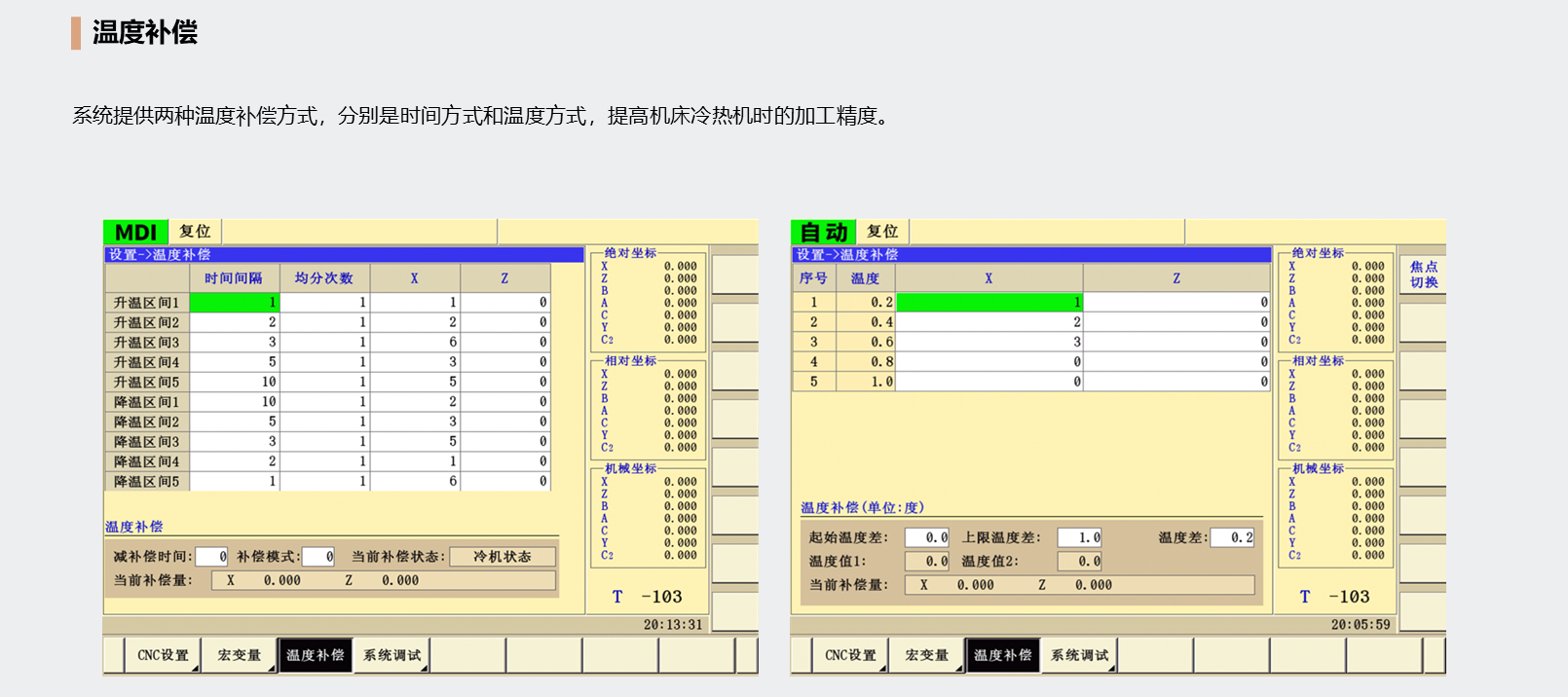The height and width of the screenshot is (697, 1568).
Task: Click the 温度 column header in 自动 screen
Action: pyautogui.click(x=865, y=278)
